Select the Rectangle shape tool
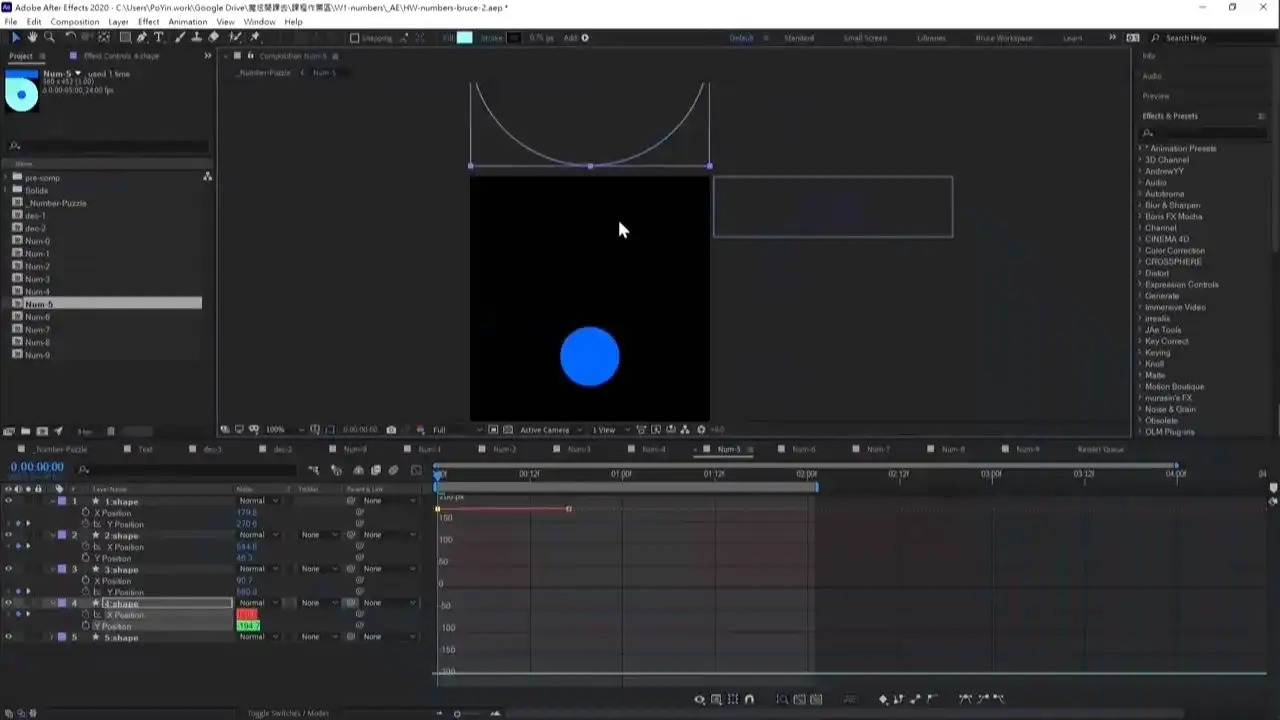This screenshot has height=720, width=1280. click(x=124, y=37)
